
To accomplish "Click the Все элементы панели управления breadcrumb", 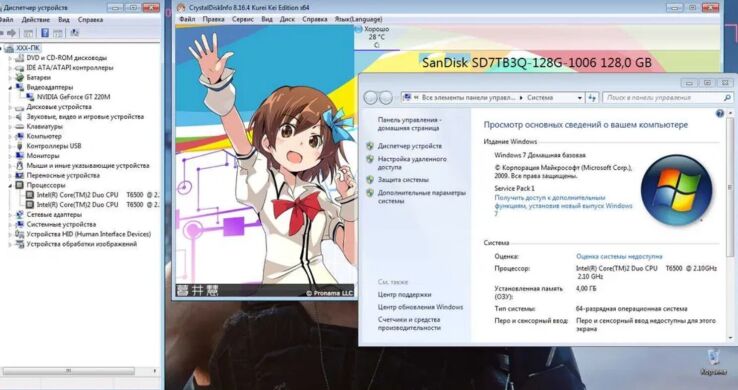I will [468, 98].
